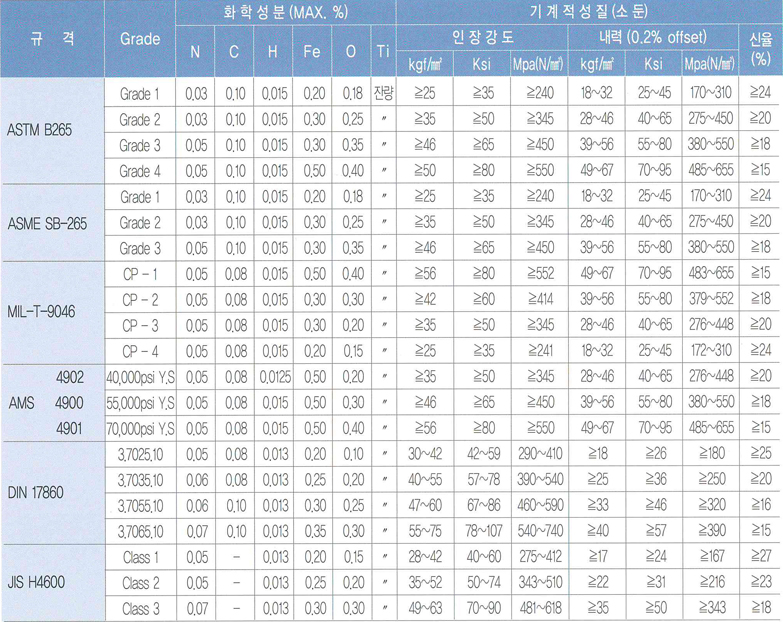Select the AMS standard label

21,403
